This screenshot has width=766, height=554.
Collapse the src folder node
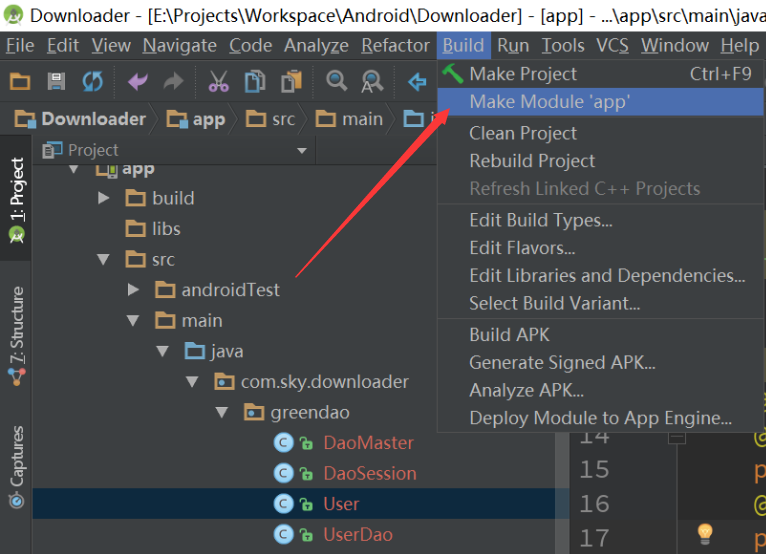tap(104, 260)
